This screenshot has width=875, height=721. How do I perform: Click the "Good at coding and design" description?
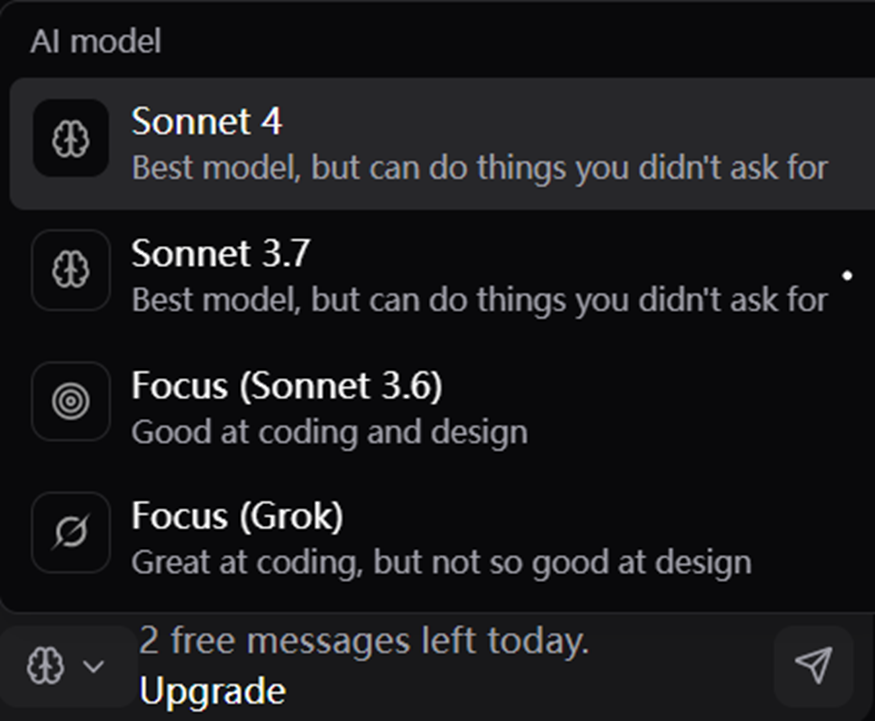pos(329,432)
